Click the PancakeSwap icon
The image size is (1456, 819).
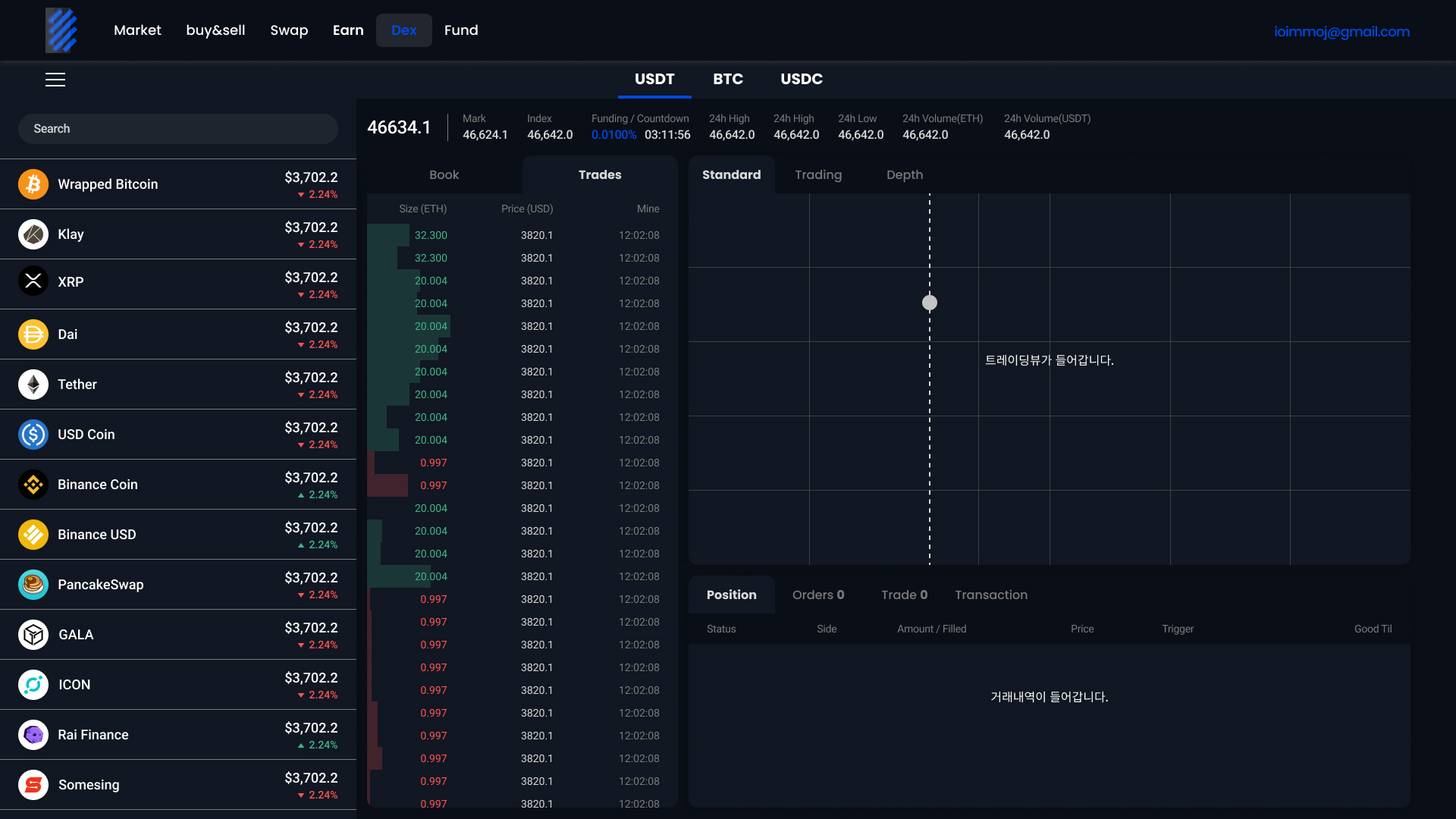click(33, 585)
